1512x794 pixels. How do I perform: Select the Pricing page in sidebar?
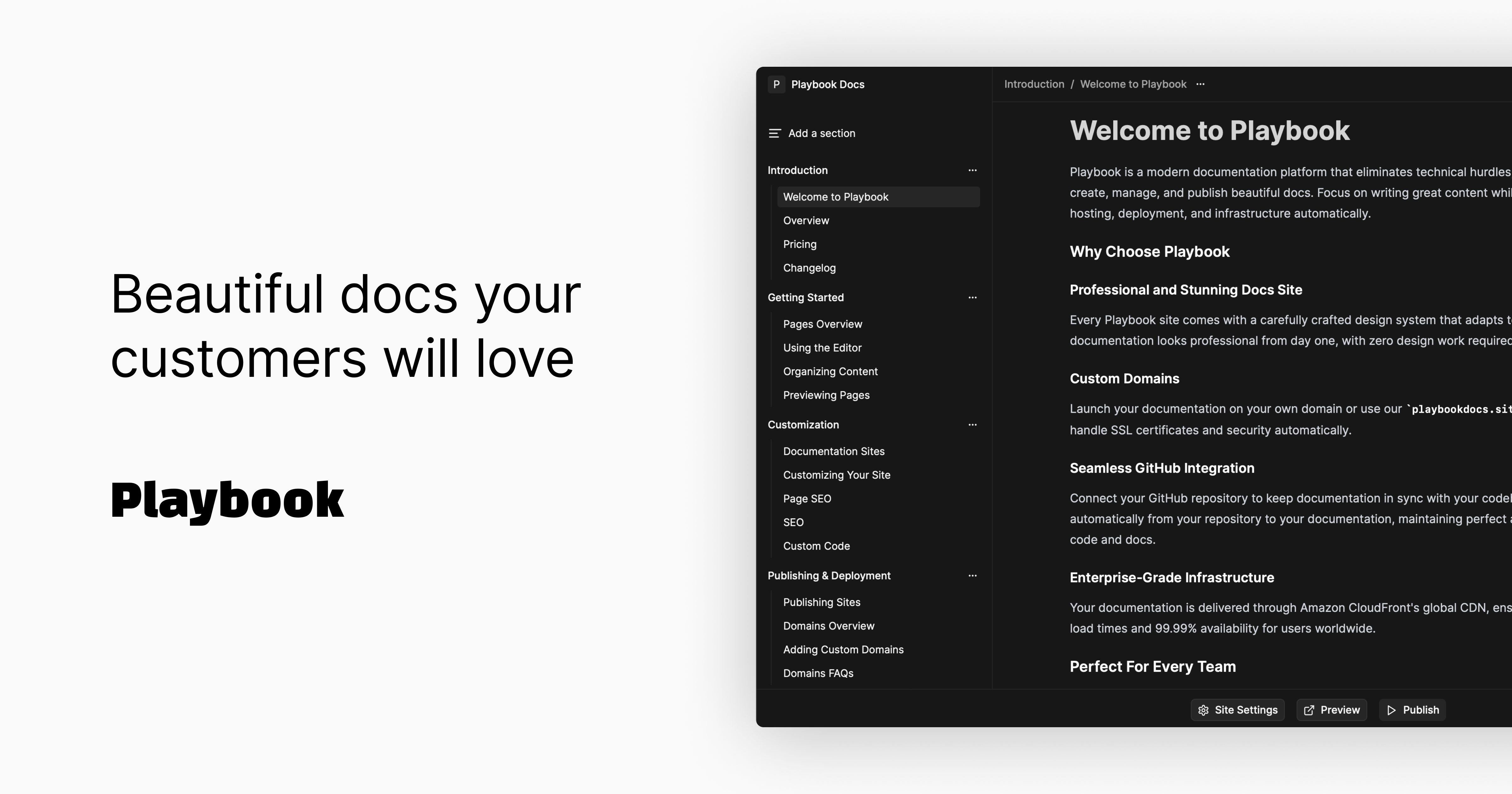point(799,244)
